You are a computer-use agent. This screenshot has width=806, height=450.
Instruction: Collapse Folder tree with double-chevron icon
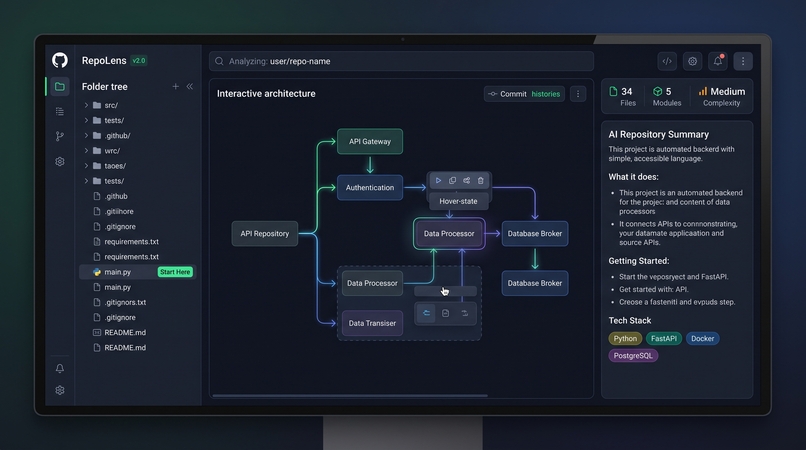coord(190,86)
